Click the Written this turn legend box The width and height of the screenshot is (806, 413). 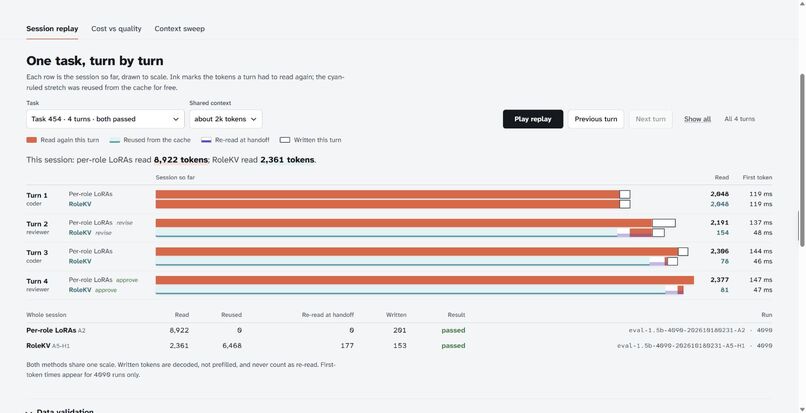point(285,140)
